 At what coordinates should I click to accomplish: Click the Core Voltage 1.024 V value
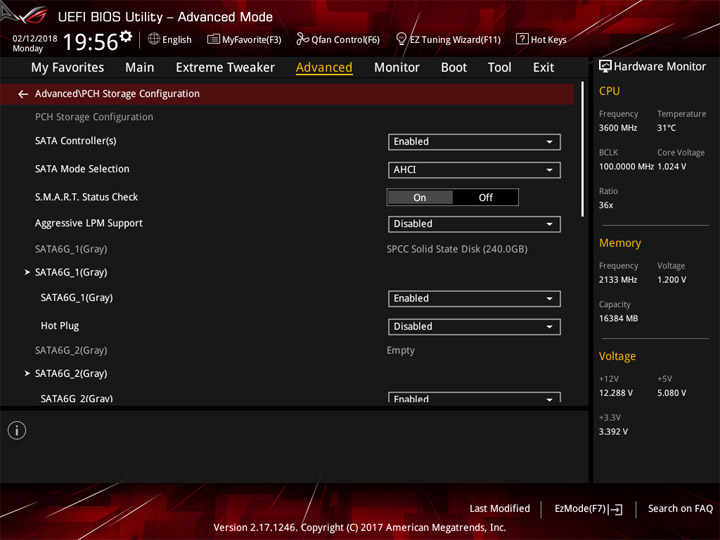pos(672,167)
